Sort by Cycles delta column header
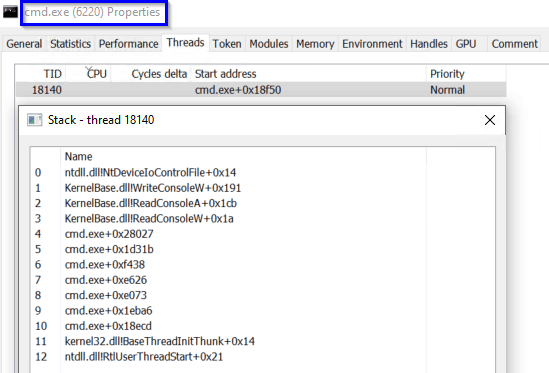 click(x=151, y=74)
